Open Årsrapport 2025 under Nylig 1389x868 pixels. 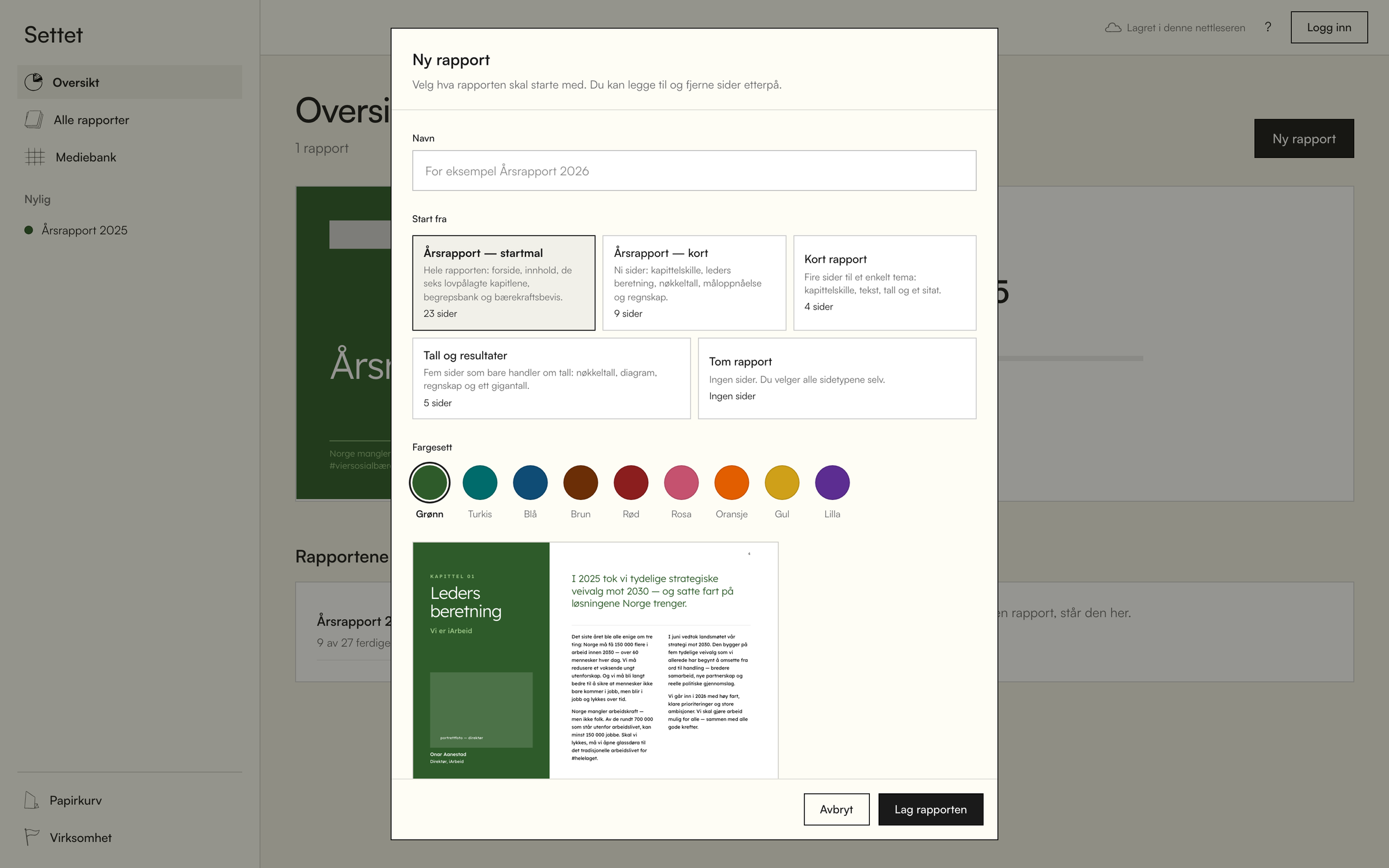(130, 230)
